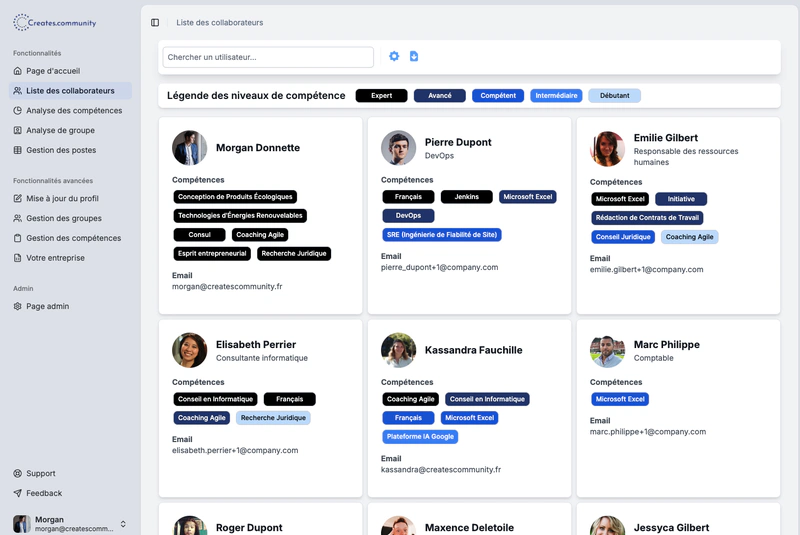
Task: Go to Analyse de groupe
Action: point(60,130)
